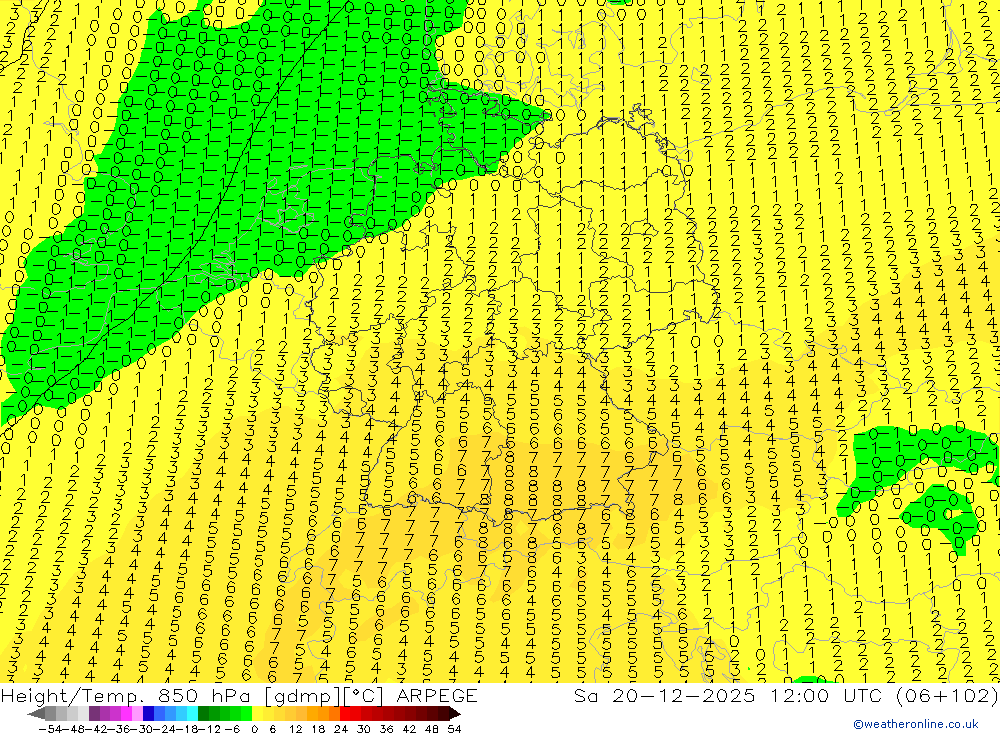Click the '36' label on the temperature scale
Screen dimensions: 1000x733
tap(386, 729)
